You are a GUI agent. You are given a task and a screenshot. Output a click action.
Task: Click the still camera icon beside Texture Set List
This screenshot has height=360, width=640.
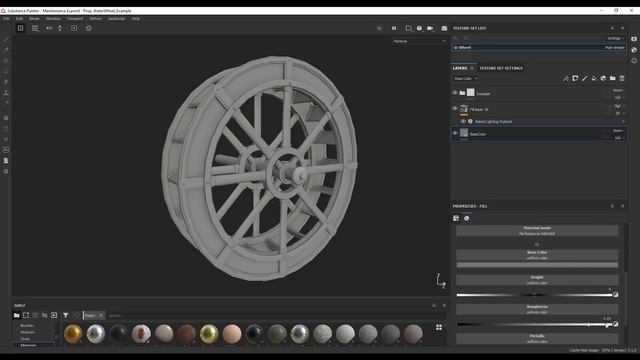444,28
